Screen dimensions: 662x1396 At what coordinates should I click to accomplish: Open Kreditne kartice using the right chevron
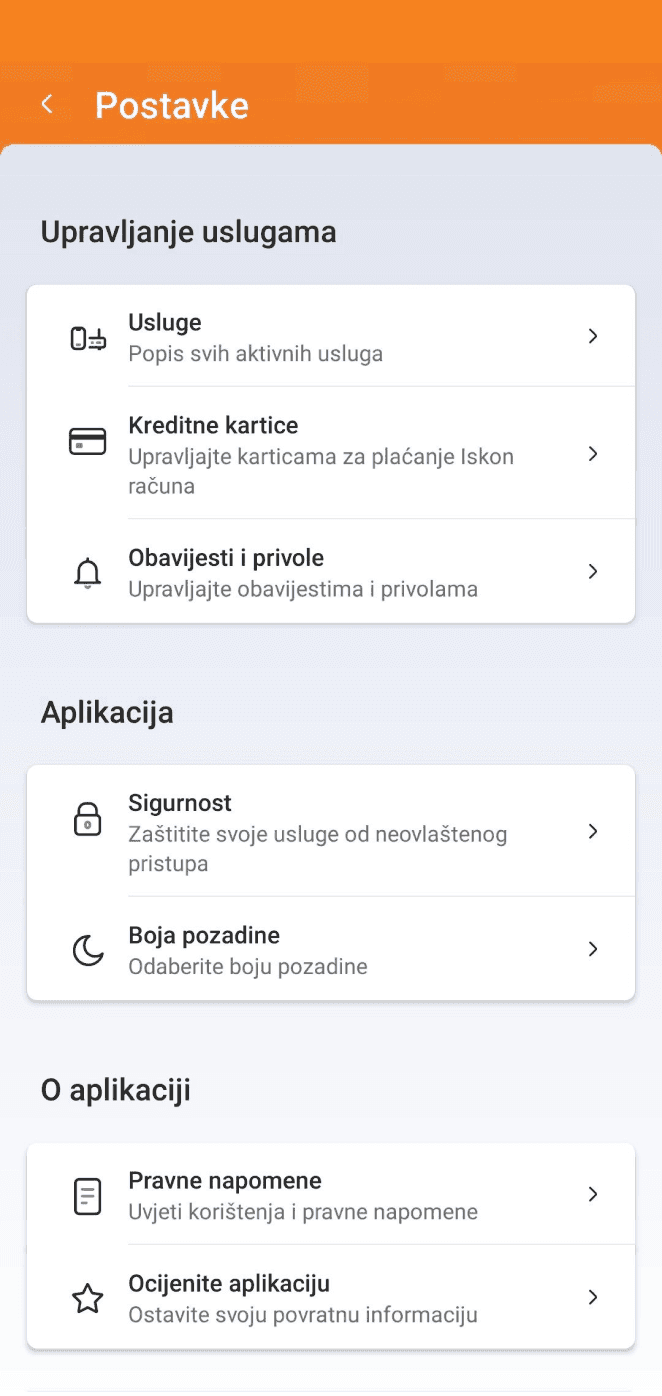593,453
